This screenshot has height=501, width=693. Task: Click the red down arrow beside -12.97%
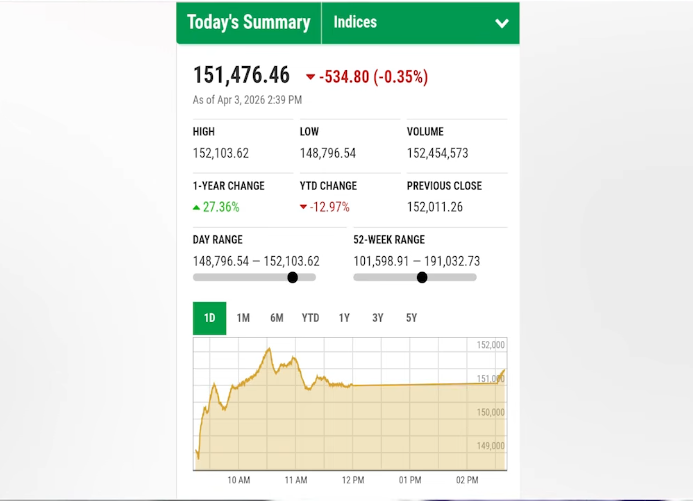tap(304, 207)
